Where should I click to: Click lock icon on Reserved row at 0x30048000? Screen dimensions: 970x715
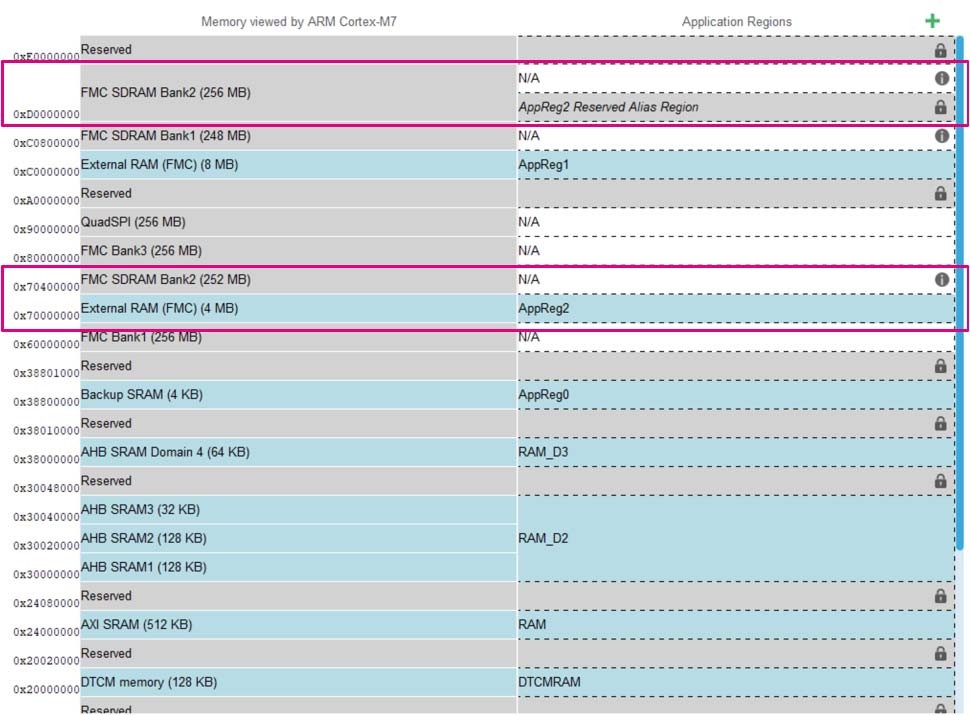tap(940, 481)
